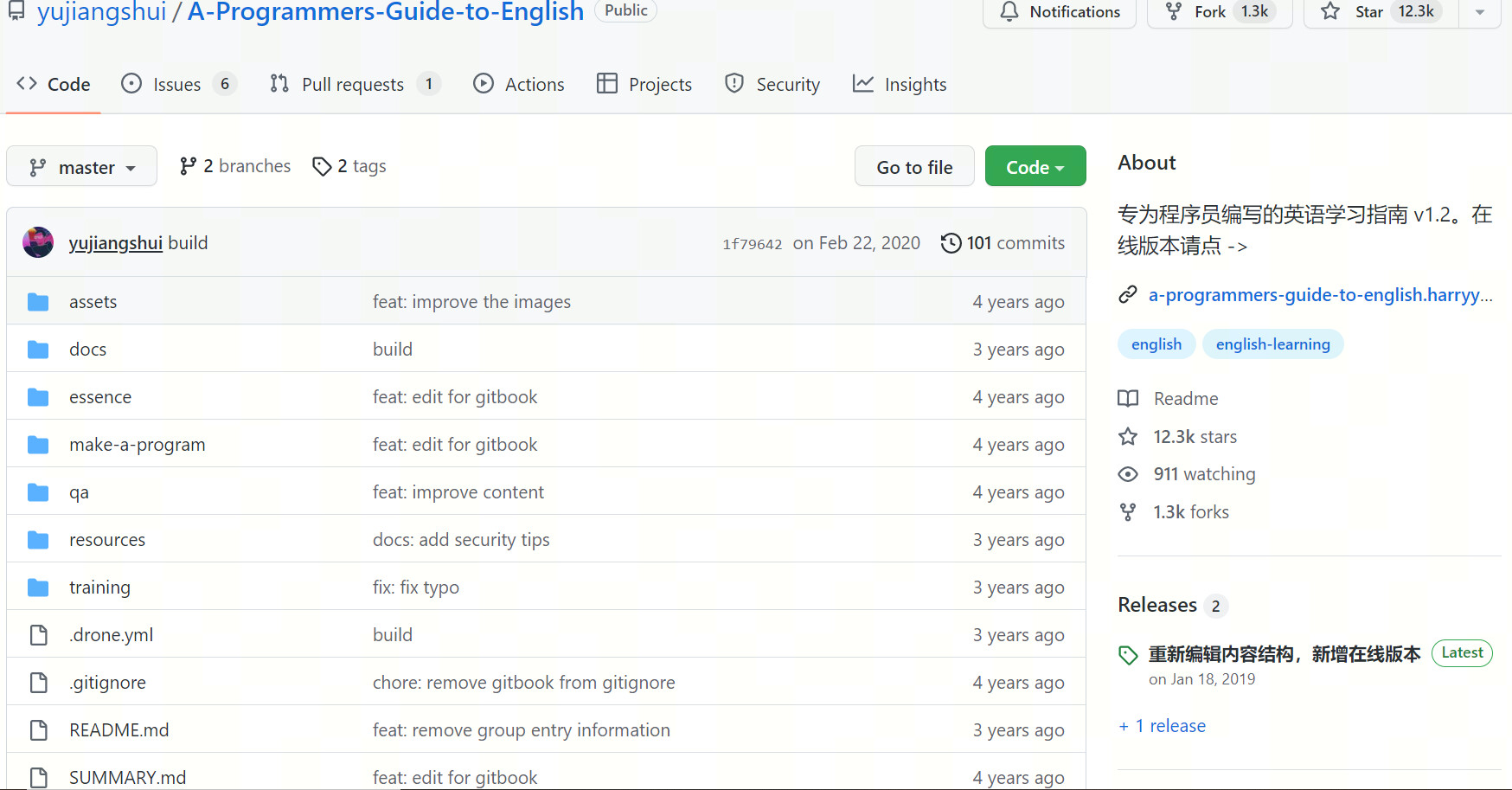Open commit message 'docs: add security tips'
The width and height of the screenshot is (1512, 790).
461,540
